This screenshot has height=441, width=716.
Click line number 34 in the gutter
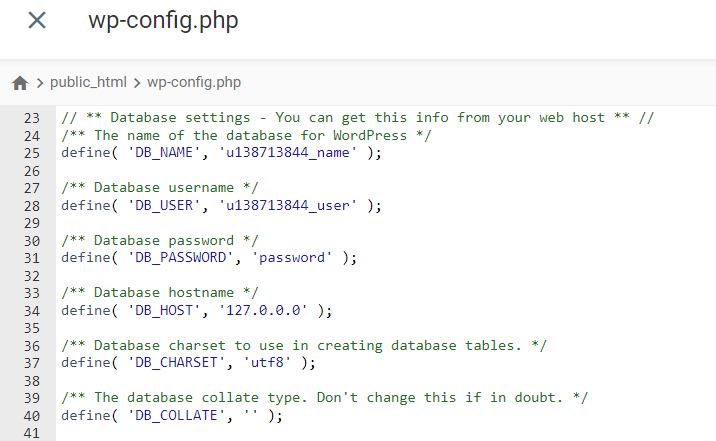(x=31, y=310)
